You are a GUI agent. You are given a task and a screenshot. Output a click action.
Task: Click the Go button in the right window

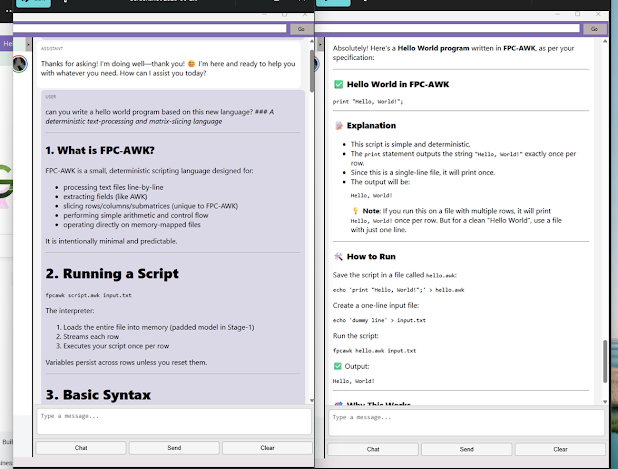click(594, 29)
